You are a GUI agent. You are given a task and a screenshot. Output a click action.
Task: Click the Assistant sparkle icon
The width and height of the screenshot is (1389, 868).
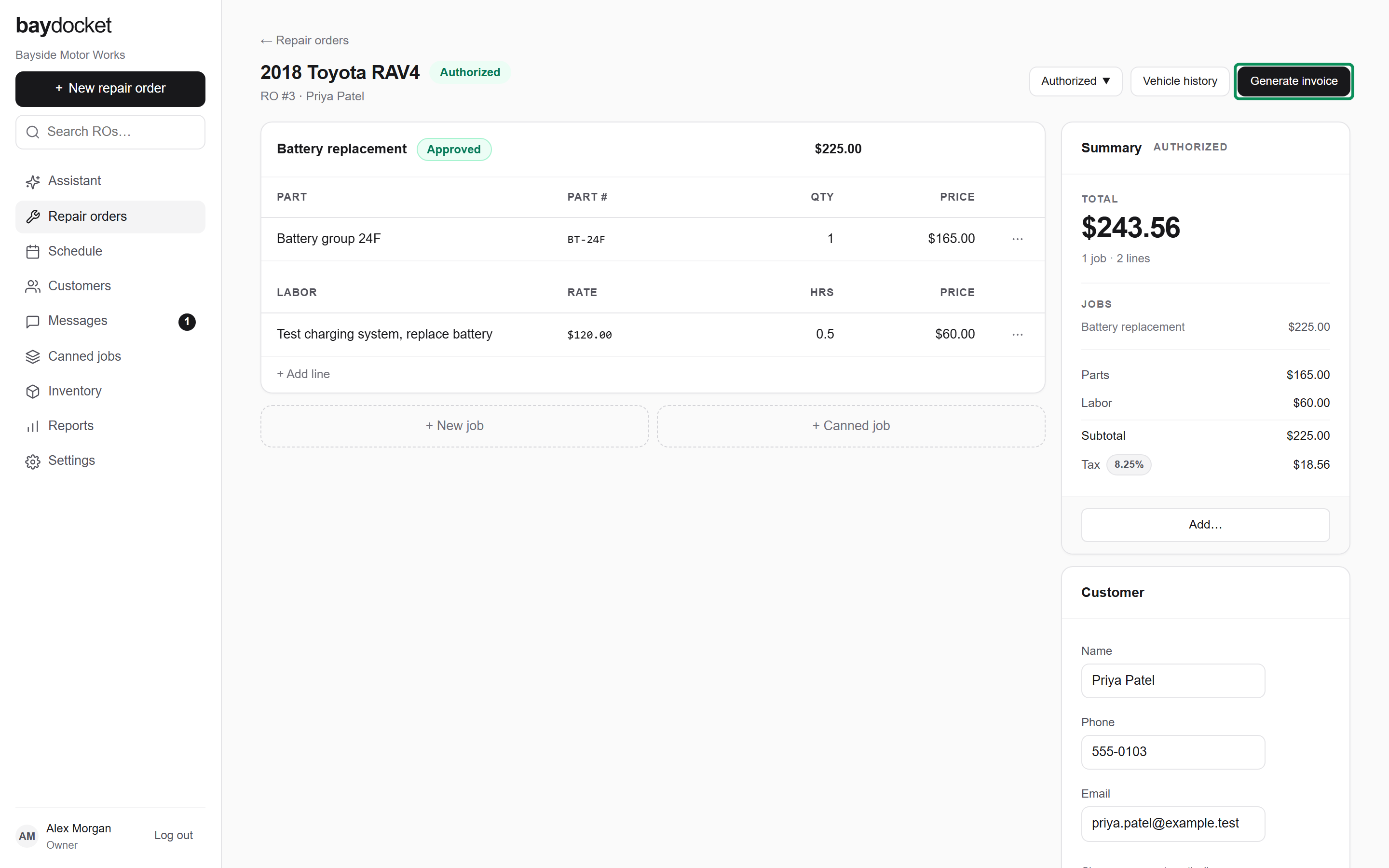(33, 181)
